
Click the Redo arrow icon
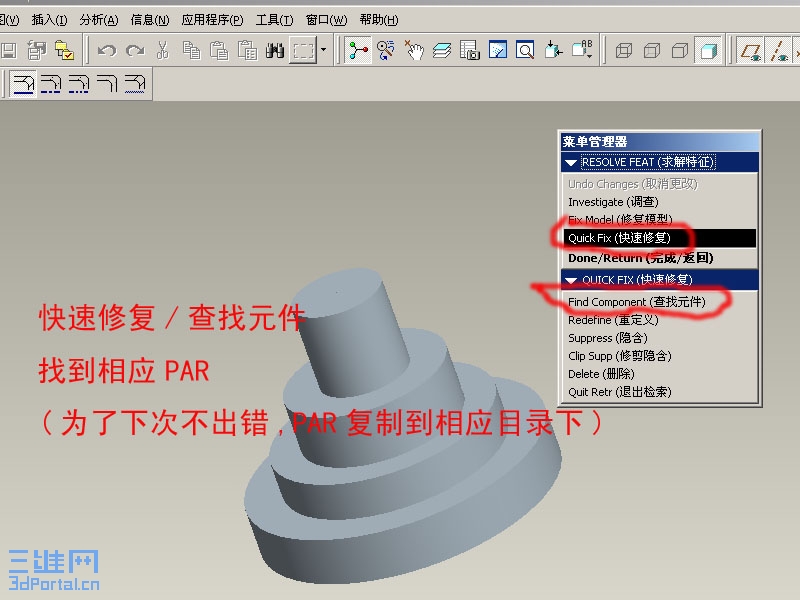pyautogui.click(x=135, y=50)
